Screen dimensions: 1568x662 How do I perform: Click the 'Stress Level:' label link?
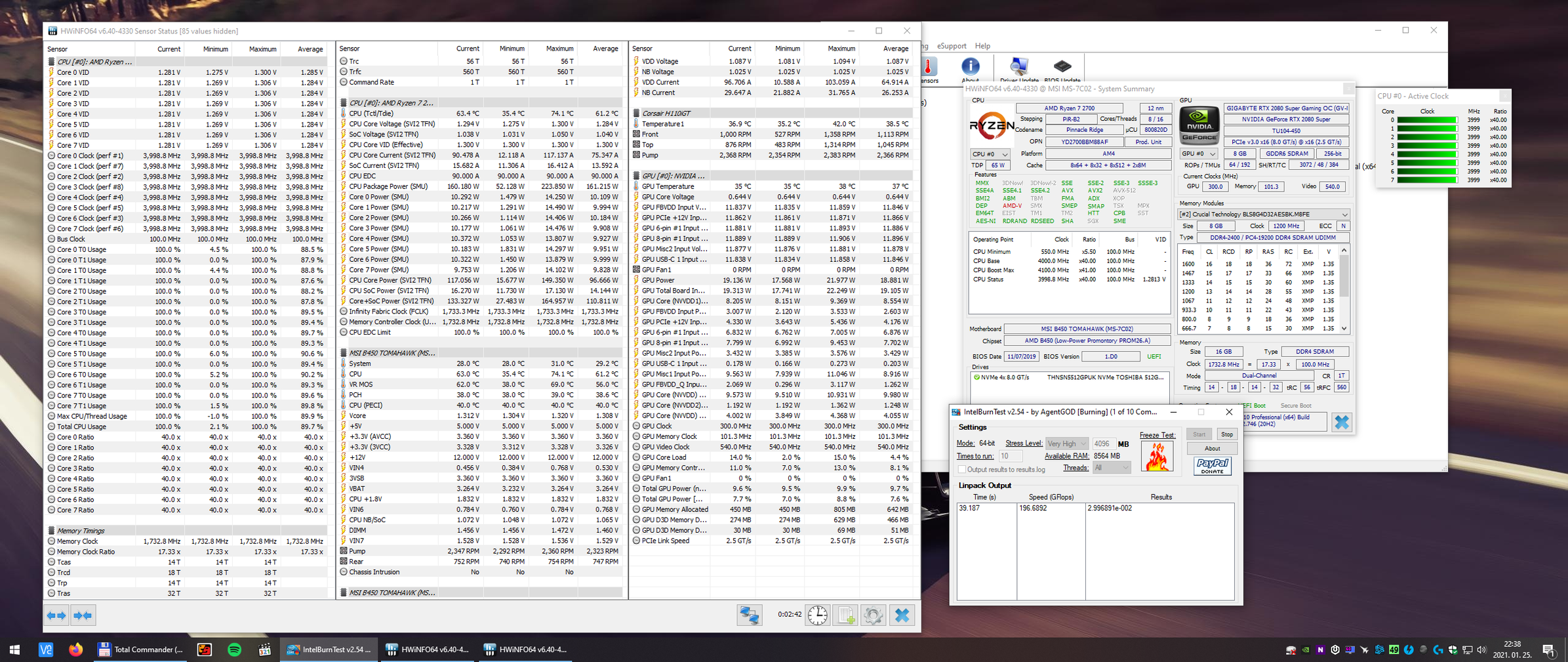click(1024, 444)
